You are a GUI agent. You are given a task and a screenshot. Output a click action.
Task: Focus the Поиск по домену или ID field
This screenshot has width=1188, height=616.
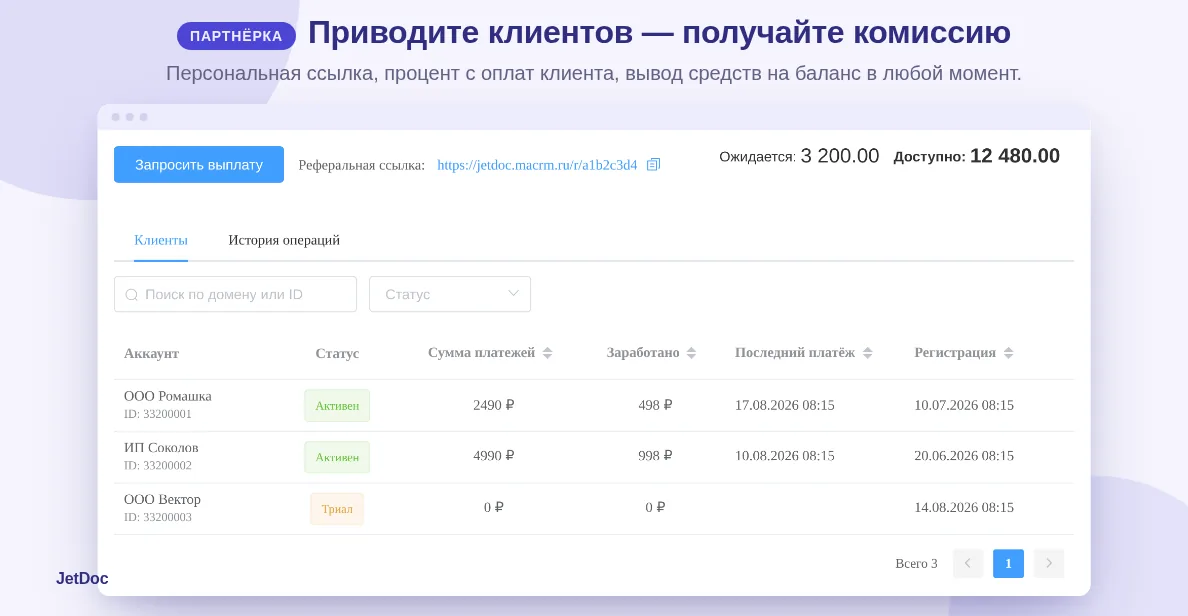236,294
